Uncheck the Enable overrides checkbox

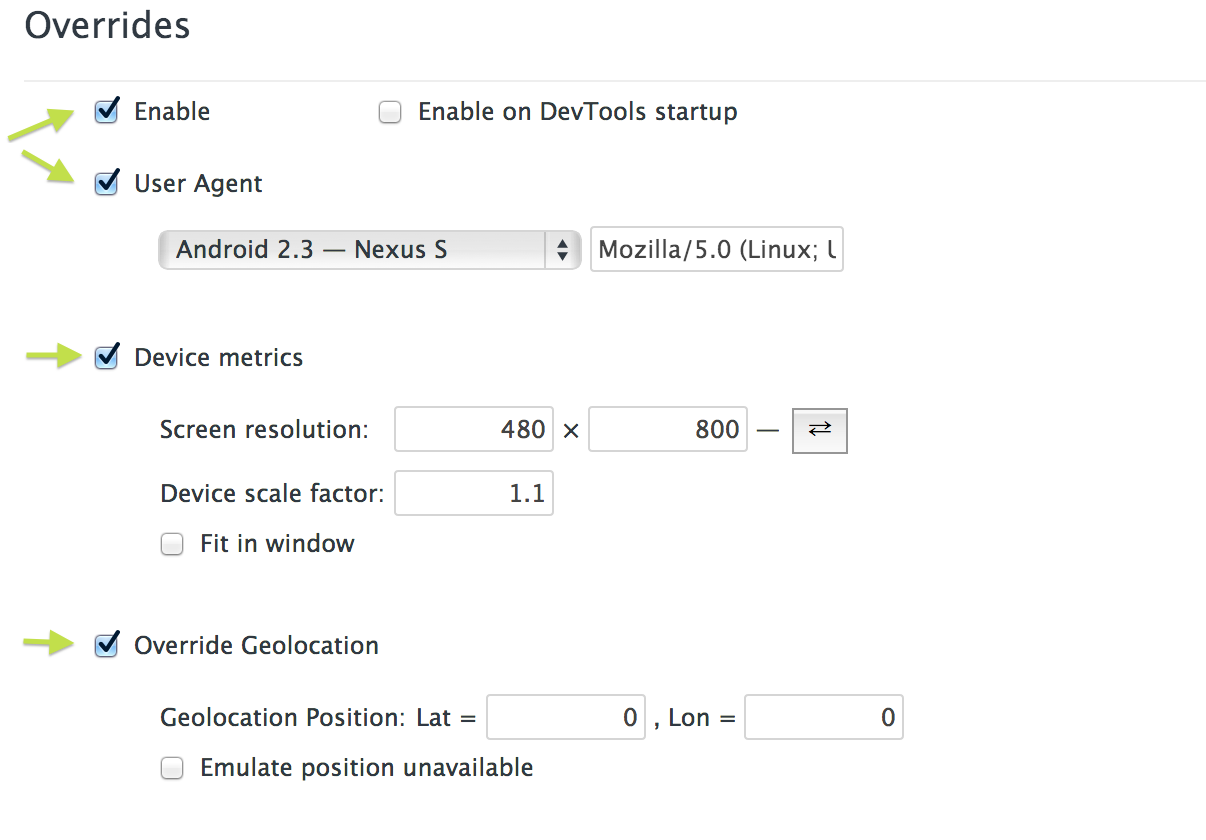coord(107,111)
